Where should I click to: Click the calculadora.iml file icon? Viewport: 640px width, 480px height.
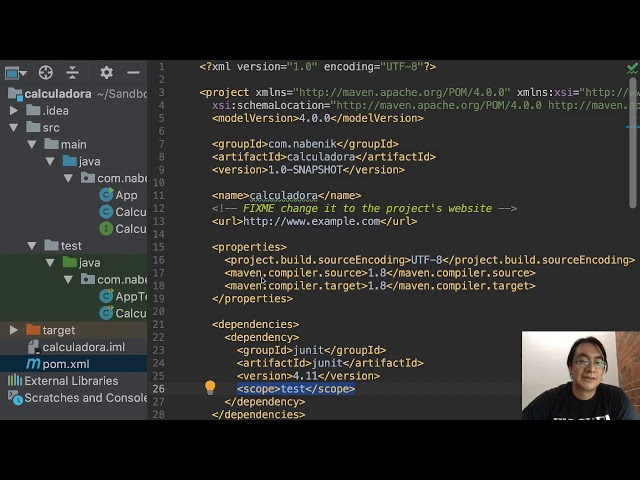click(x=33, y=347)
